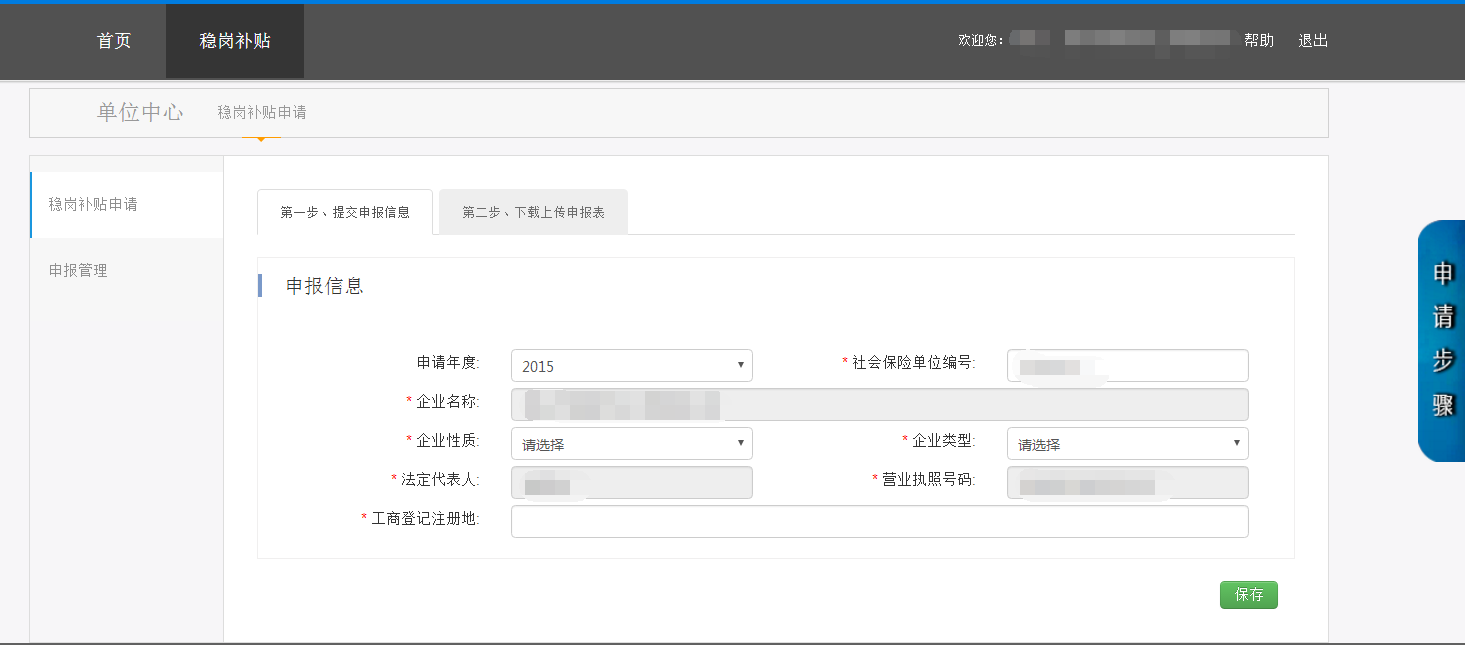
Task: Open the 申请步骤 floating side panel
Action: pos(1442,341)
